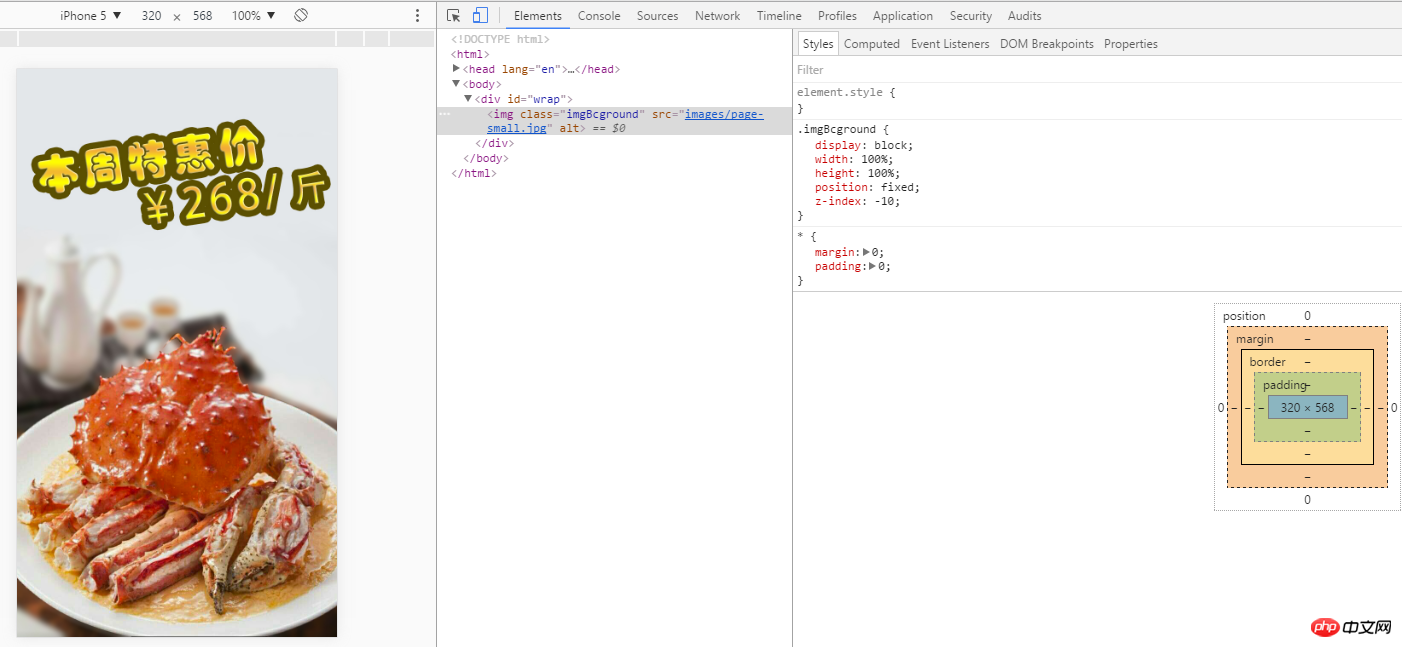Expand the head element node
Viewport: 1402px width, 647px height.
pyautogui.click(x=456, y=69)
